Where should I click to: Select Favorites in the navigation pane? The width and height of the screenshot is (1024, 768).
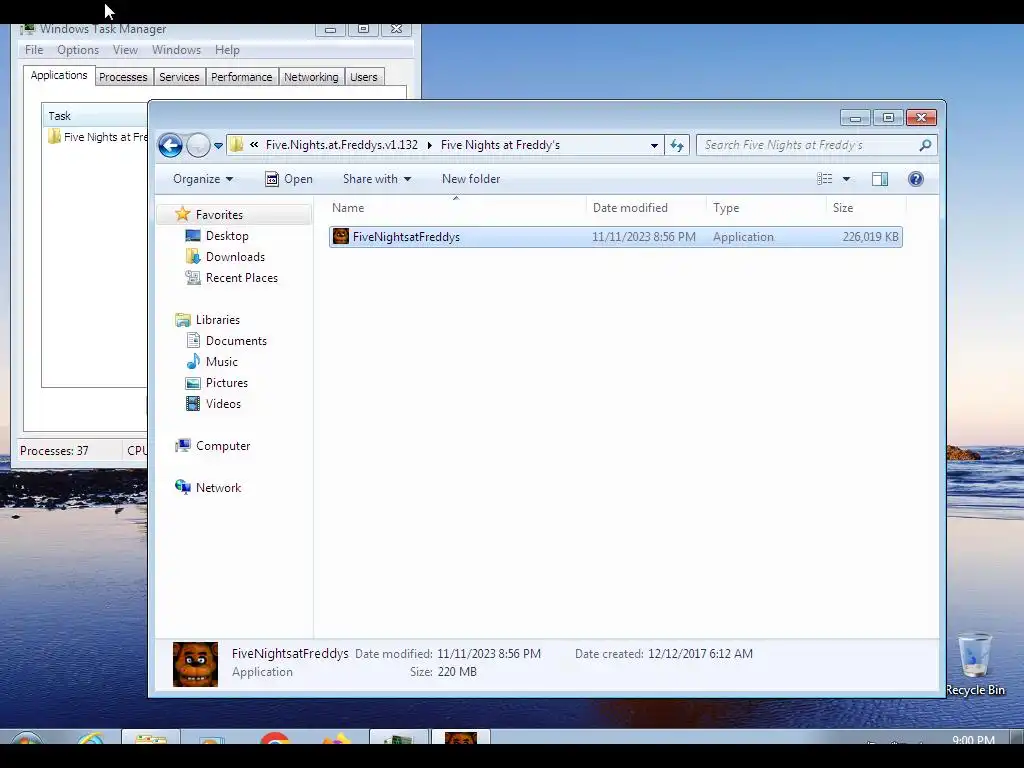[x=219, y=215]
